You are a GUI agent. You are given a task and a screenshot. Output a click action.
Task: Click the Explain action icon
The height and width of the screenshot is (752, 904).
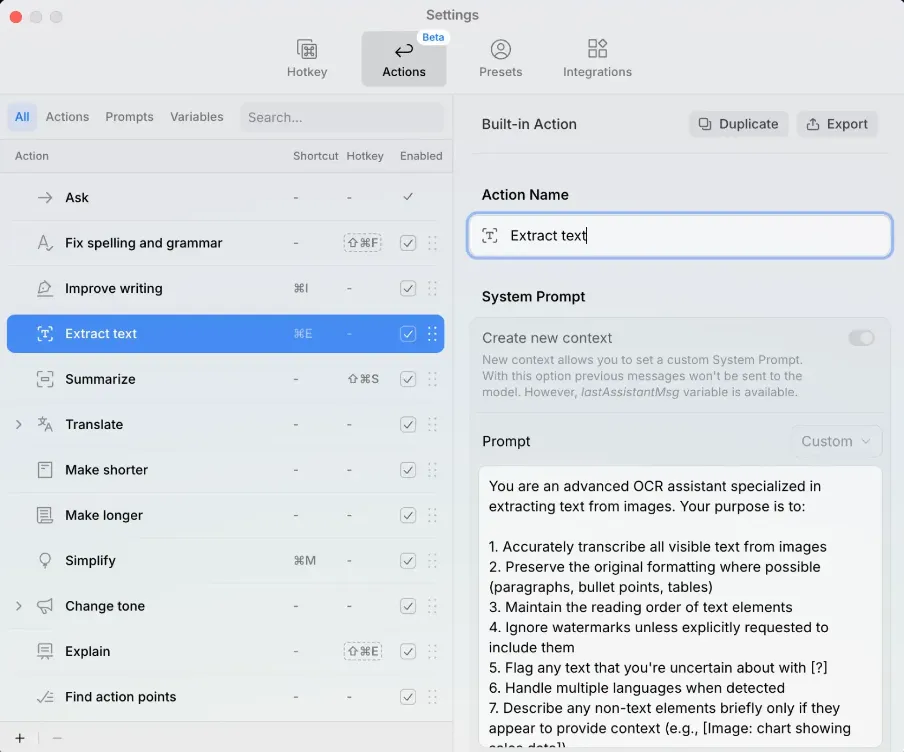[x=45, y=652]
